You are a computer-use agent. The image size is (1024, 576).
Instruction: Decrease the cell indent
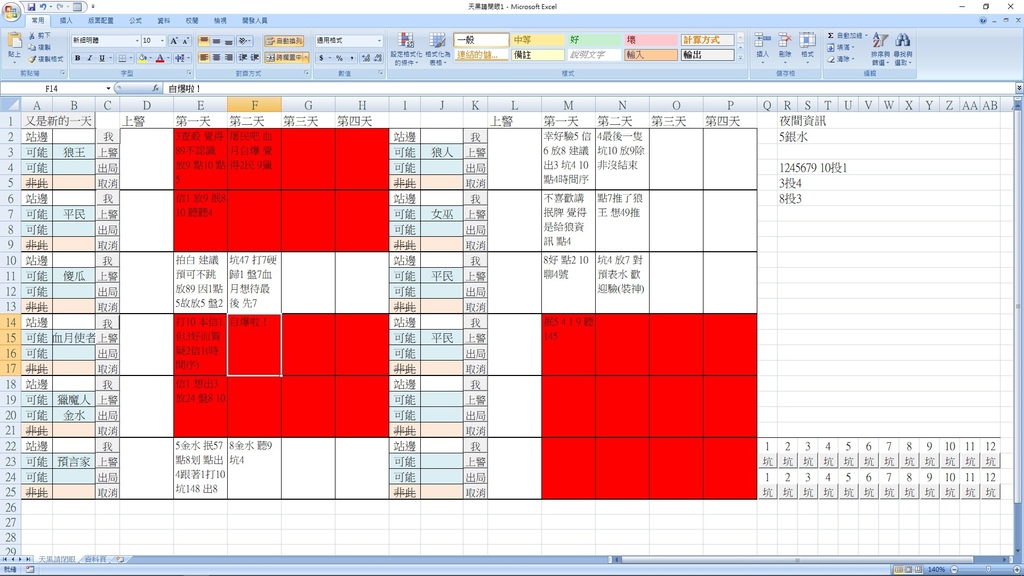[244, 57]
